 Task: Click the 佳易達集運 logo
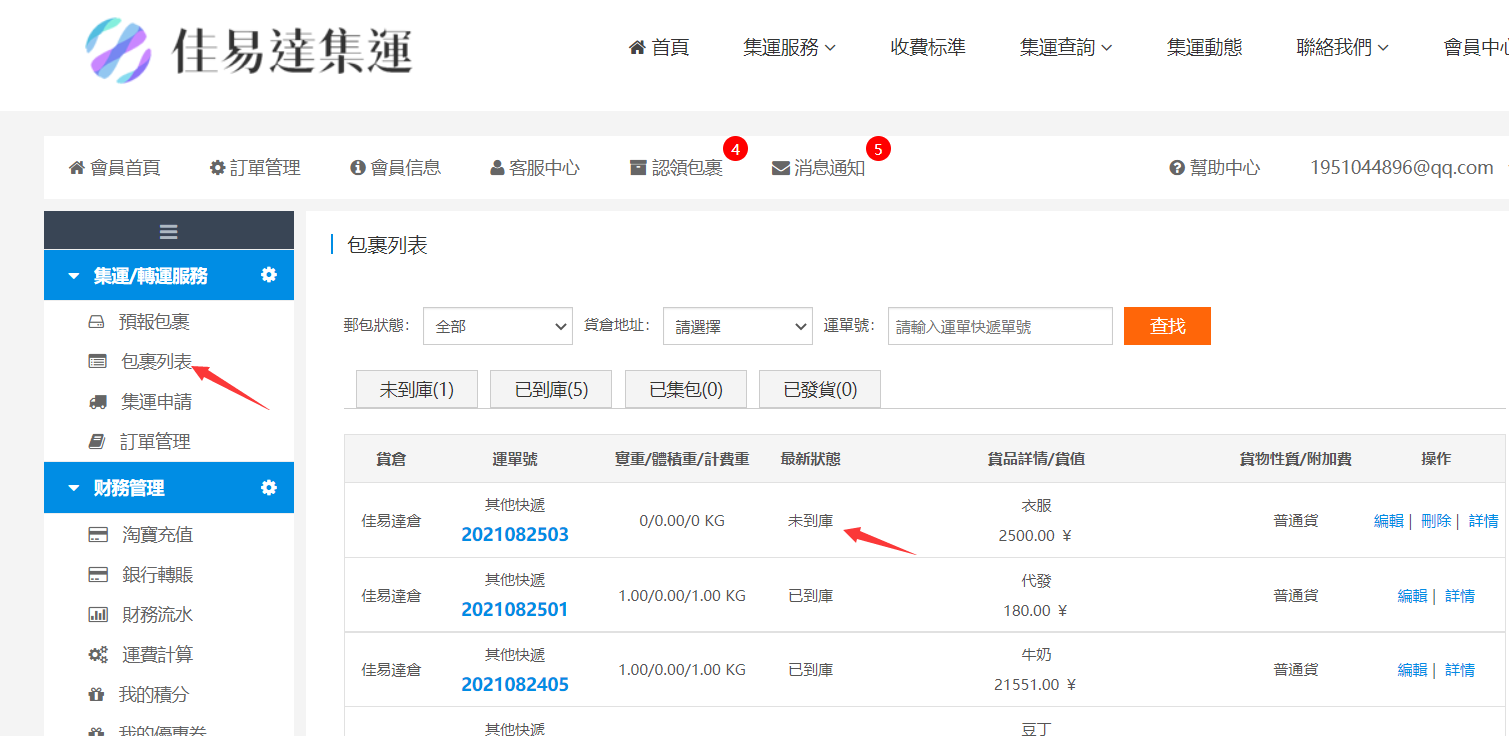click(248, 50)
